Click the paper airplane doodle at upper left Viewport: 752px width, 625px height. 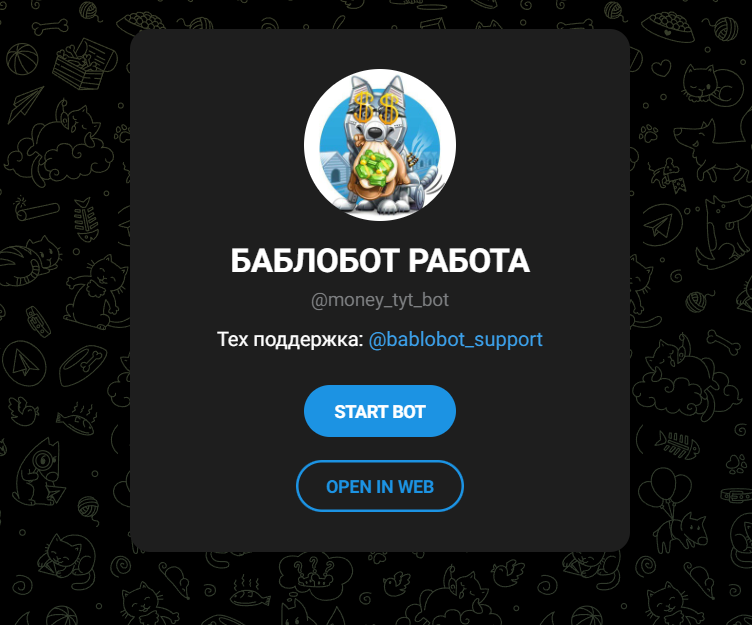point(25,103)
